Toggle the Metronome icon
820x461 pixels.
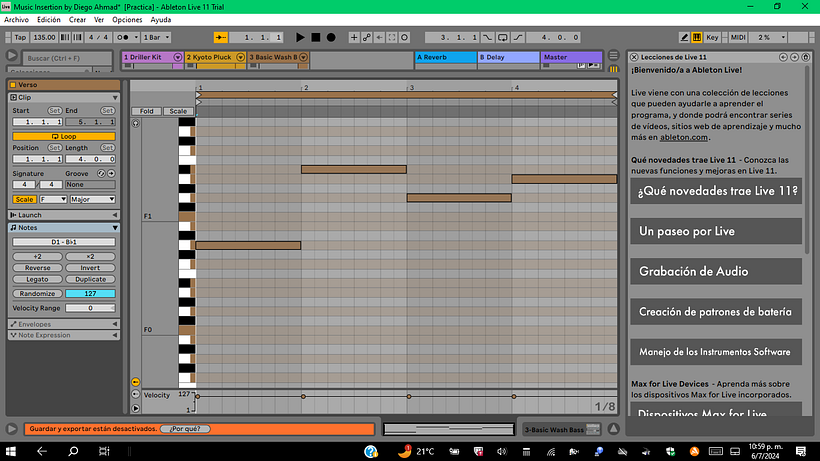(x=122, y=37)
